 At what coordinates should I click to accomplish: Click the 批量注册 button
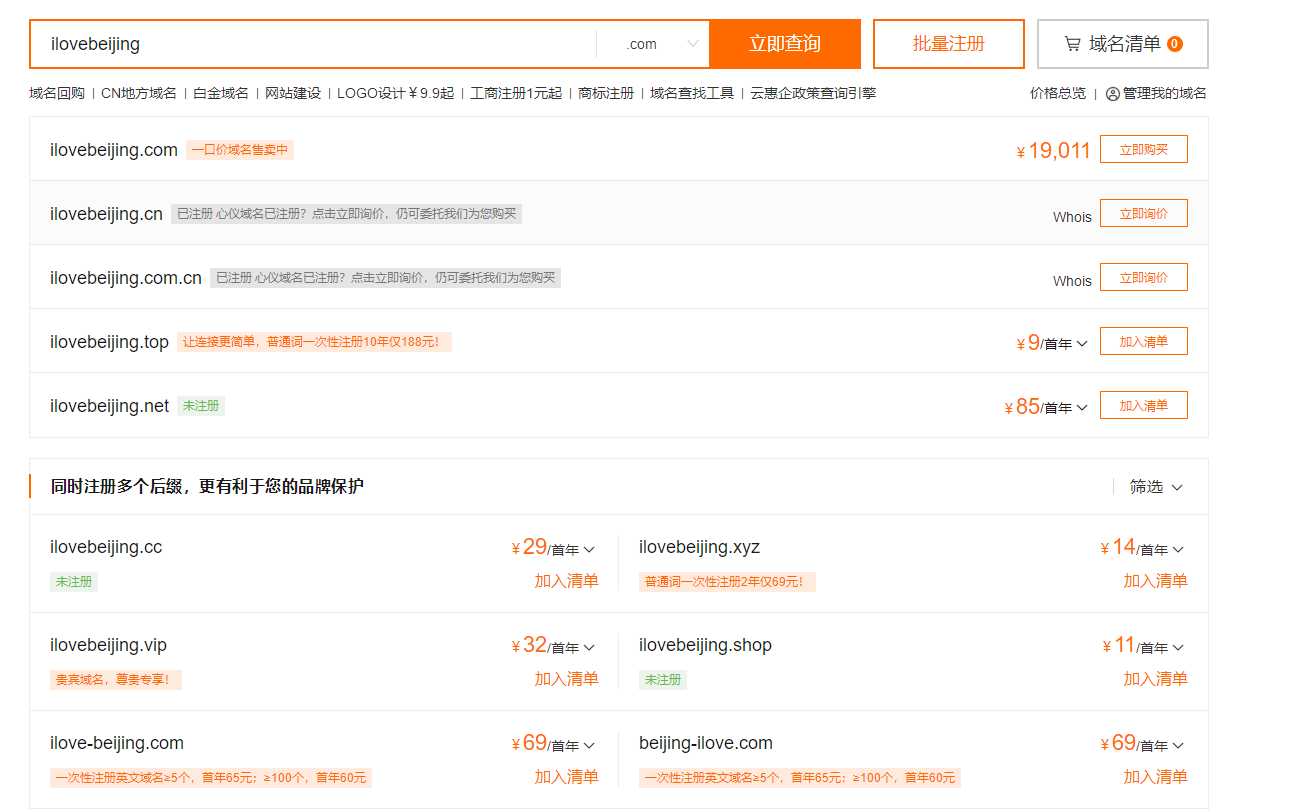click(x=948, y=44)
